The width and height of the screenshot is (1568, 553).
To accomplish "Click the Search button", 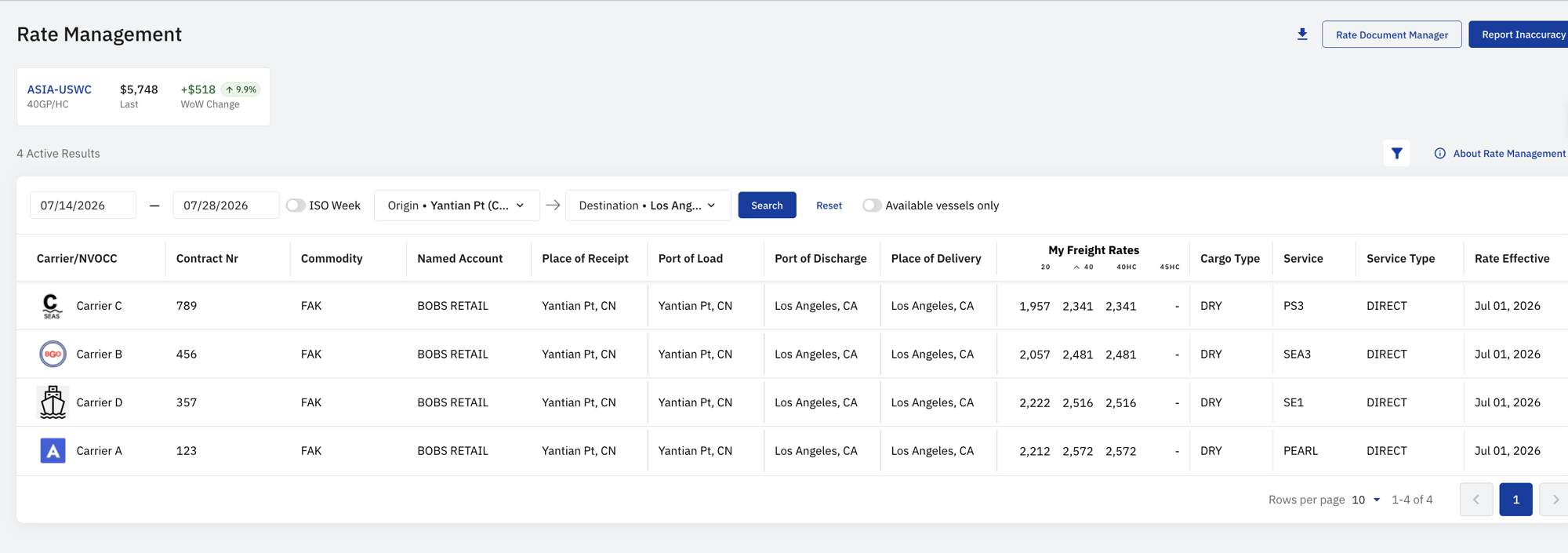I will coord(767,206).
